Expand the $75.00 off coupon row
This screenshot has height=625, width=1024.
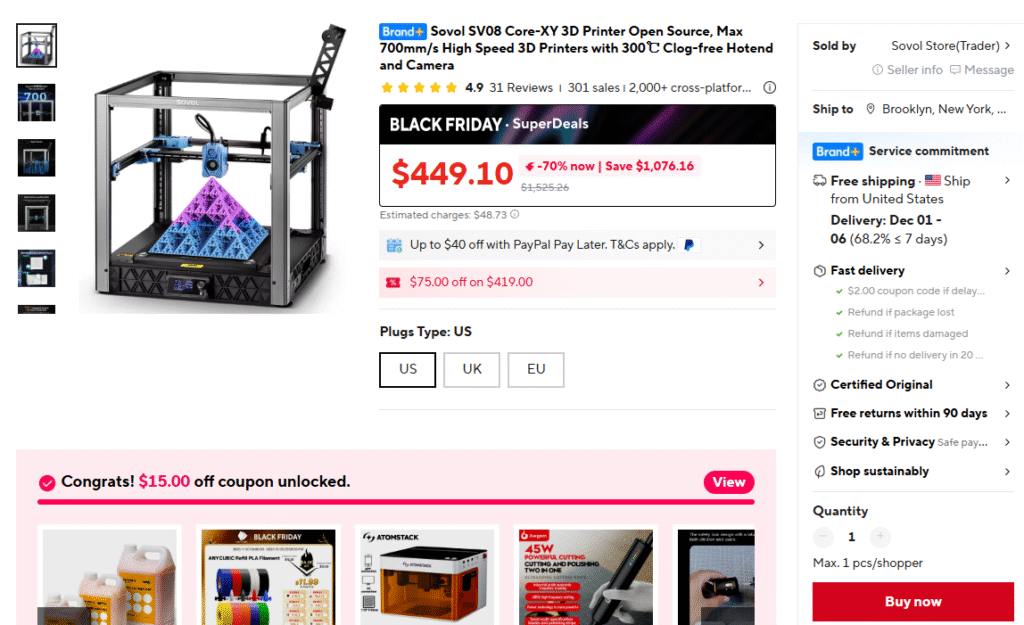click(x=761, y=282)
